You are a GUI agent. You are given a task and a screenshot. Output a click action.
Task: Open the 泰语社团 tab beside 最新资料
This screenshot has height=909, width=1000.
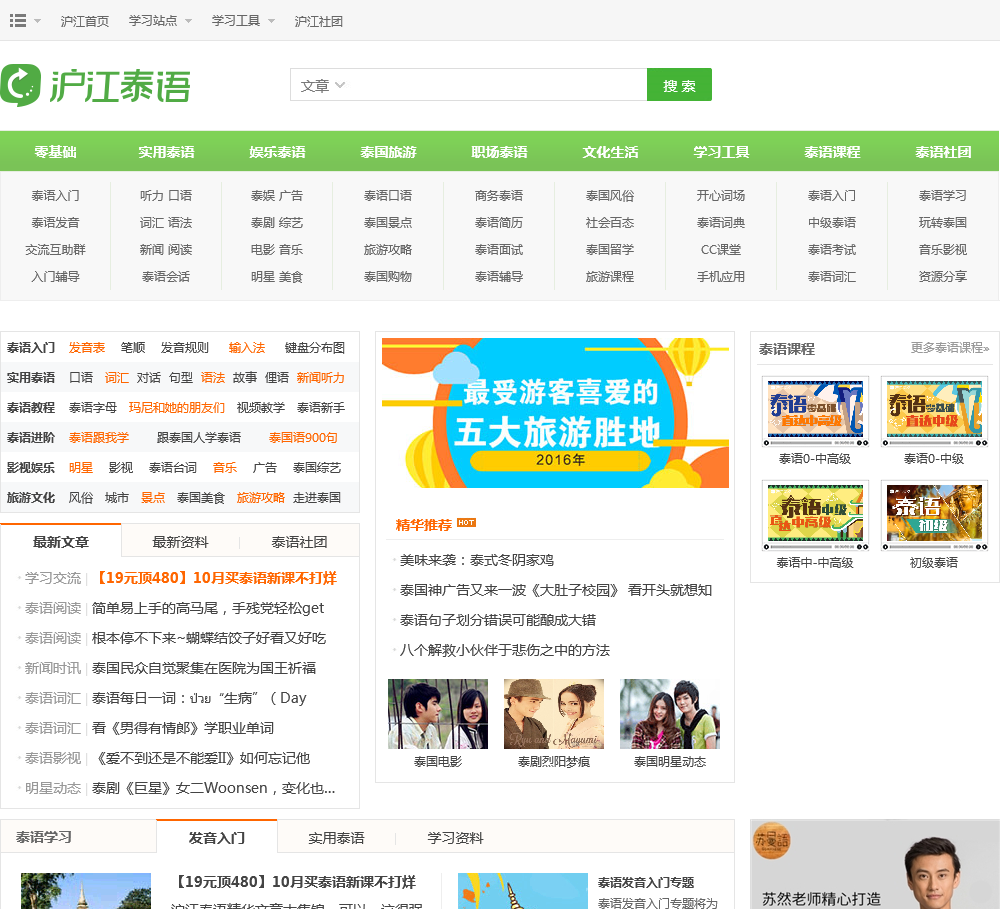coord(299,542)
